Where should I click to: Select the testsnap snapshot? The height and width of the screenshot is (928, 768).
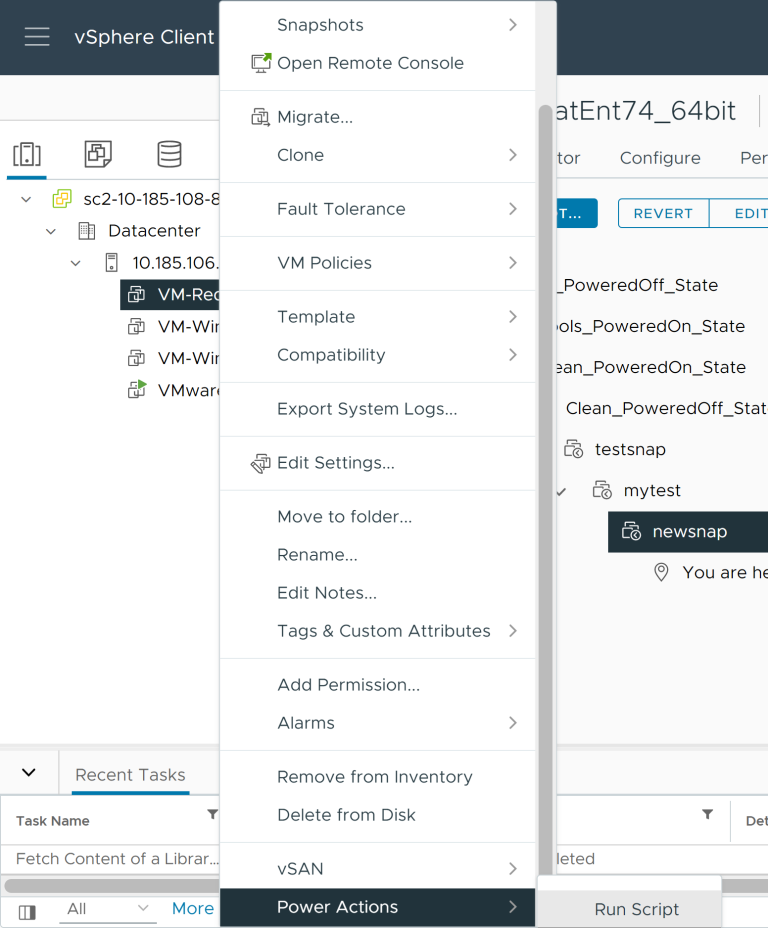click(x=630, y=449)
